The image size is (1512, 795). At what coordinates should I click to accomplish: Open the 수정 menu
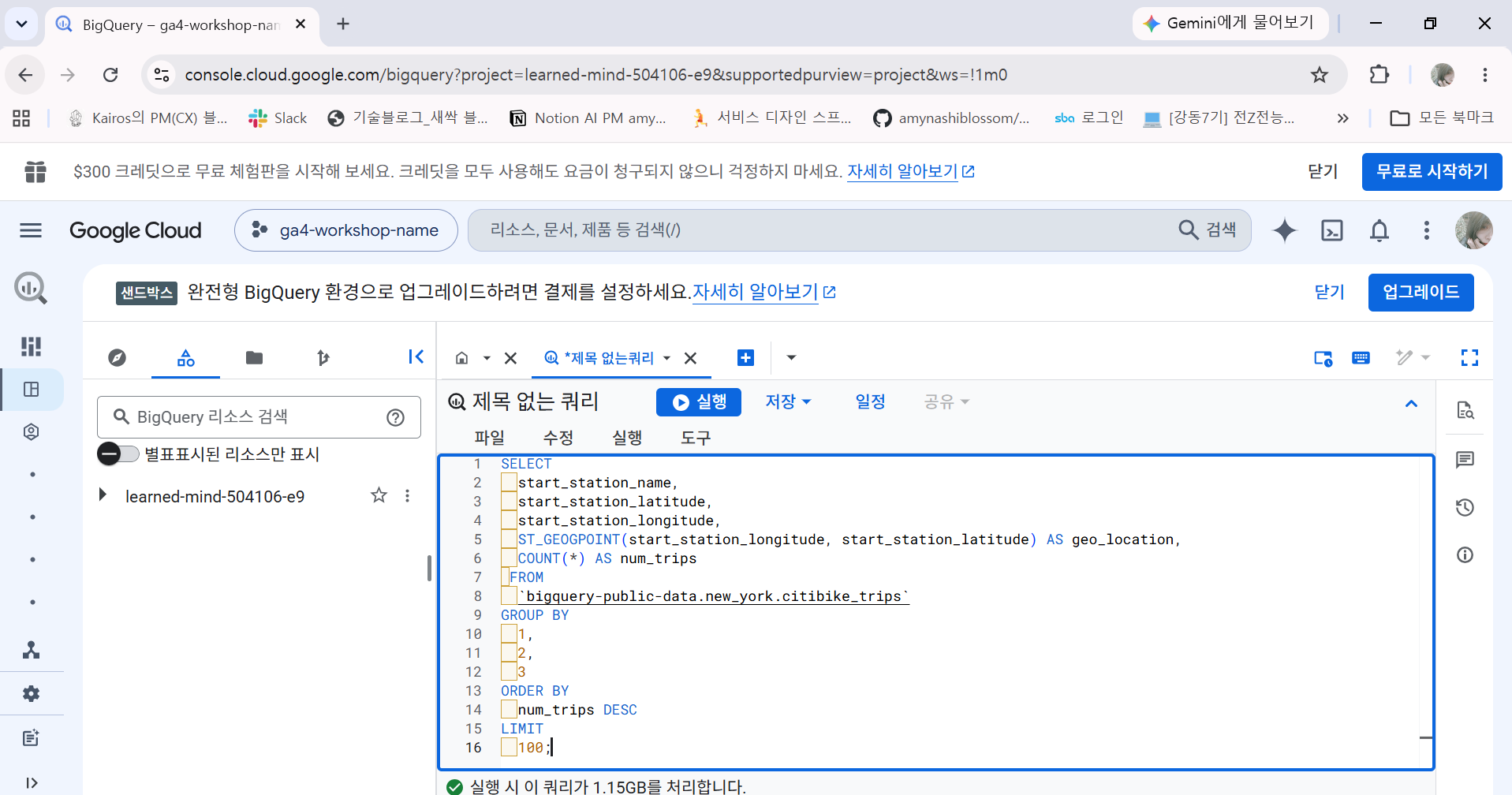tap(558, 438)
